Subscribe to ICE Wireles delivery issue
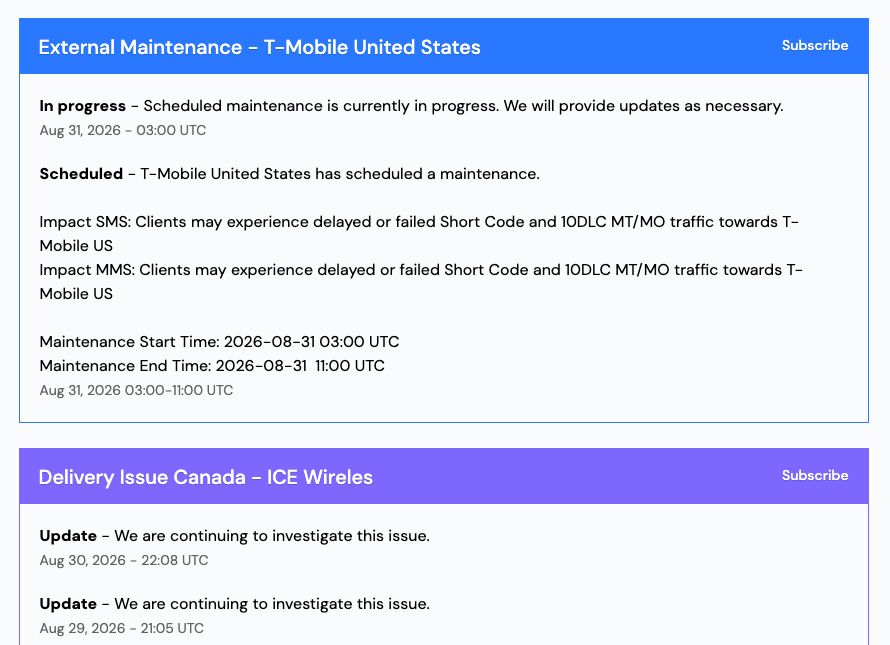 coord(815,475)
